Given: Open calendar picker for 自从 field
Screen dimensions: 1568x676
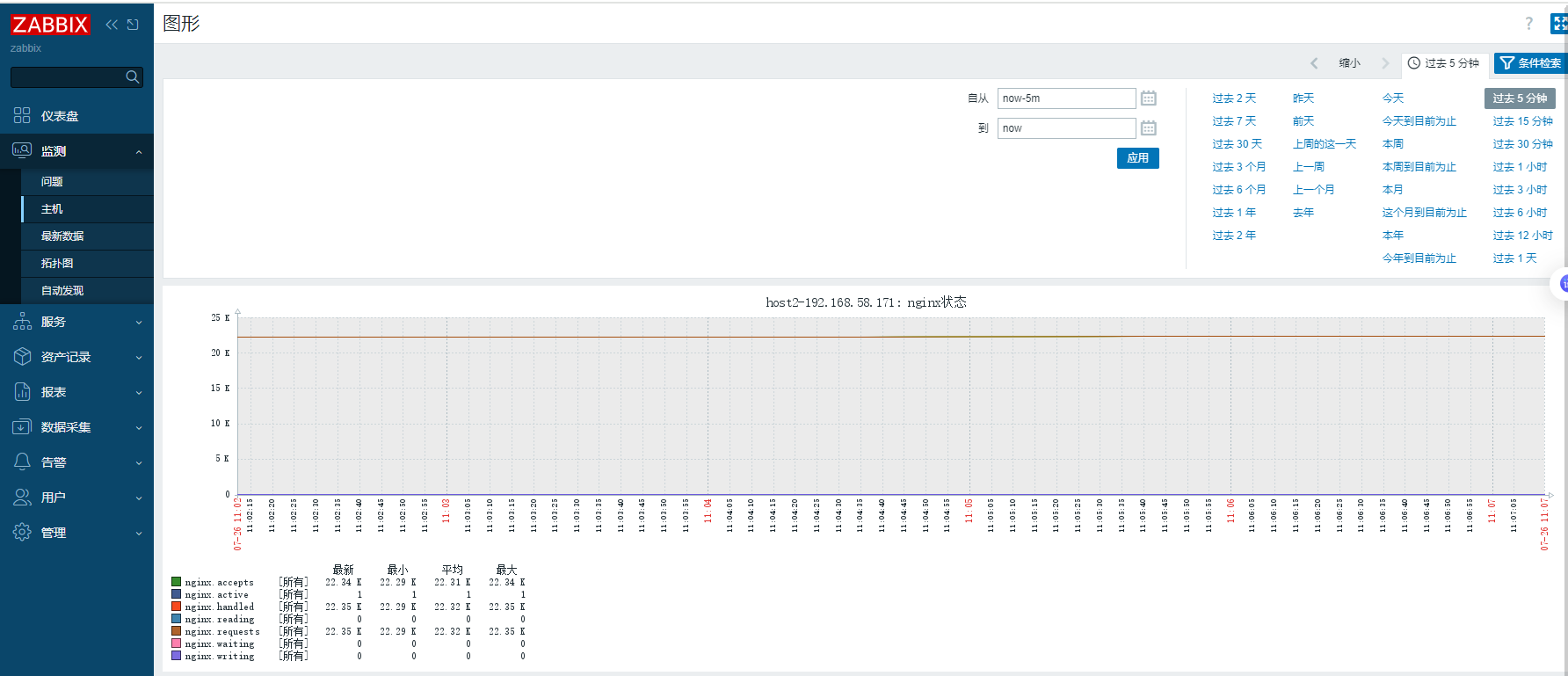Looking at the screenshot, I should click(x=1148, y=98).
